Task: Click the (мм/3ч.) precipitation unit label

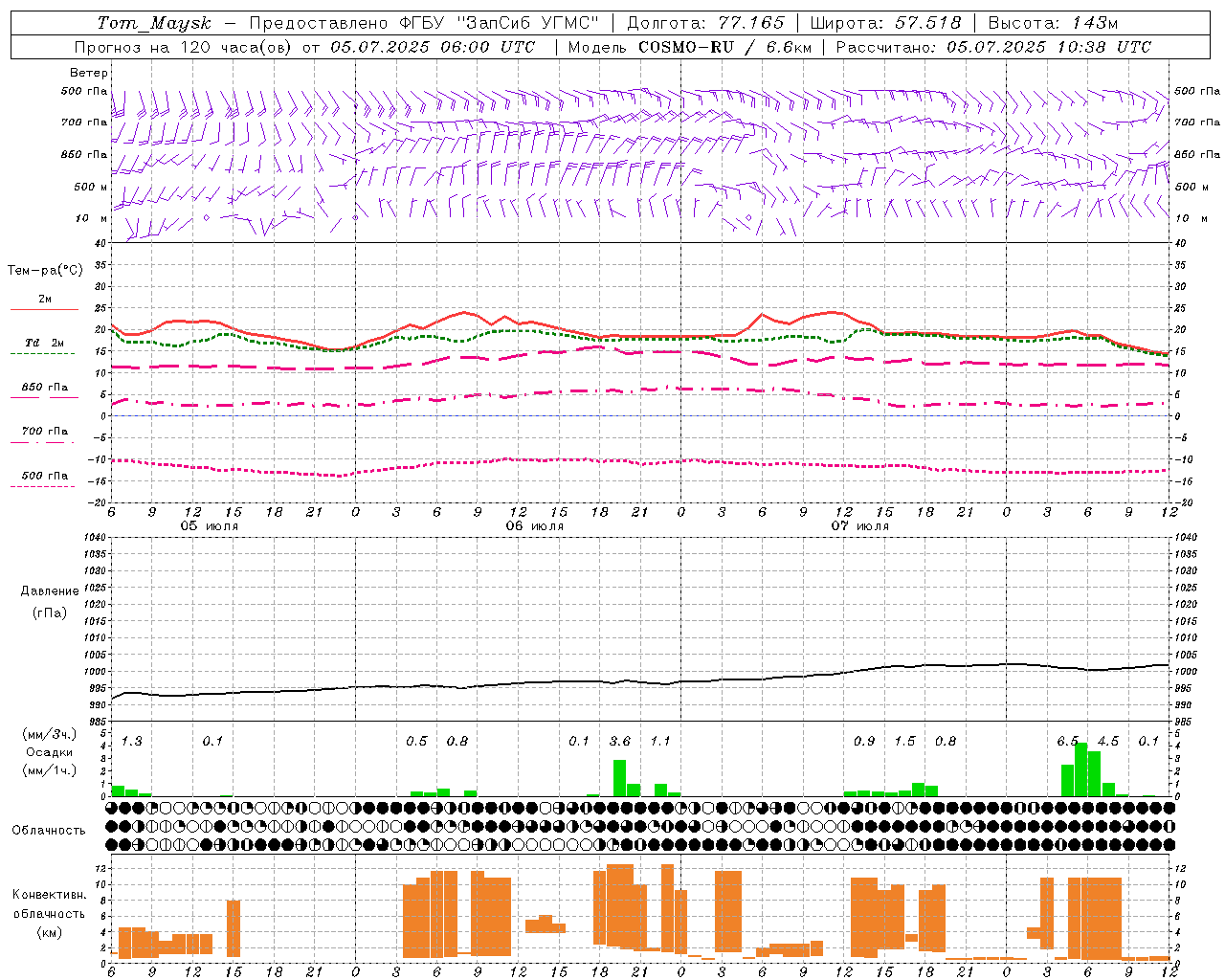Action: (50, 734)
